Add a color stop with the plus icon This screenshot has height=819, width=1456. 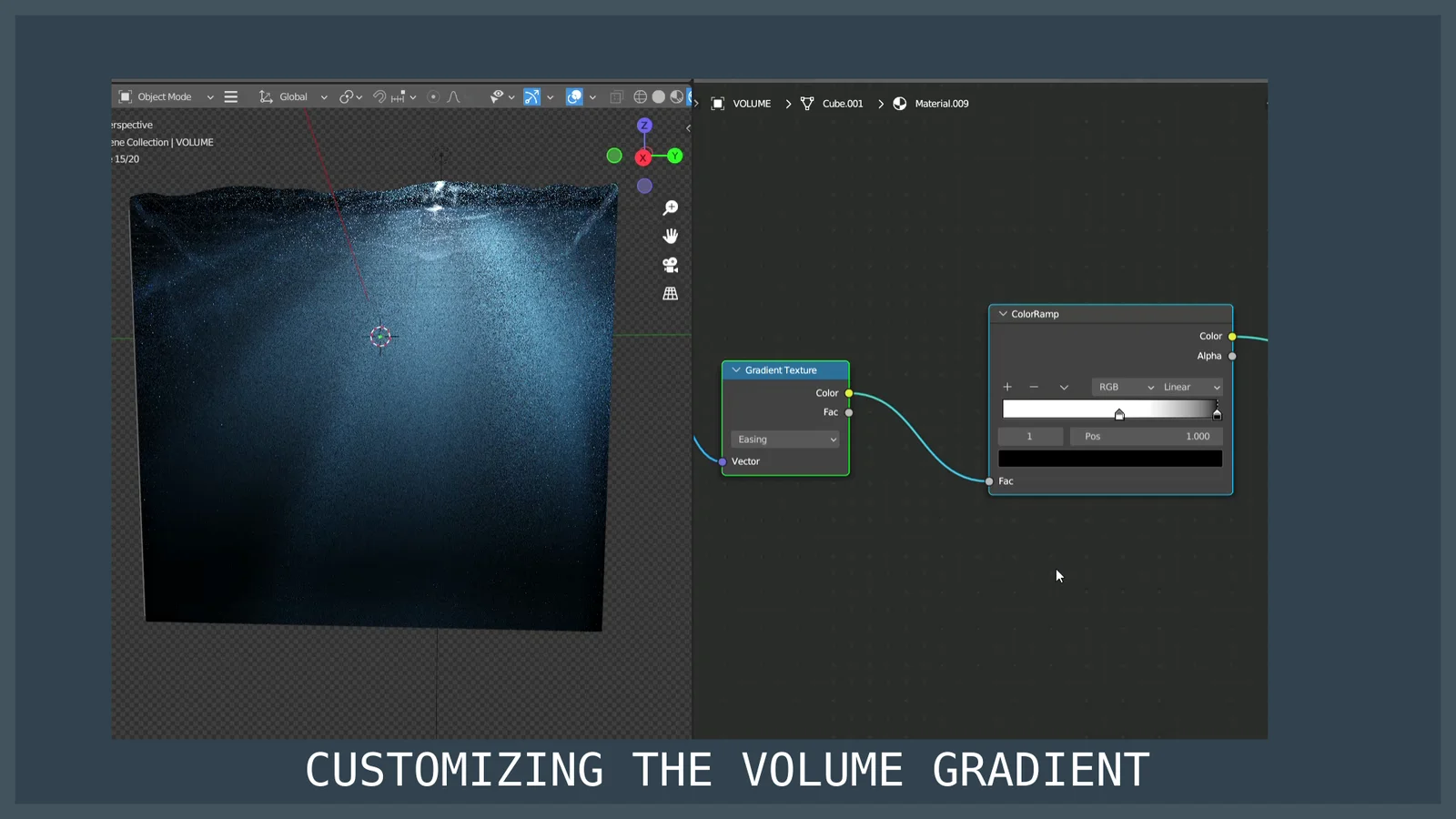click(x=1007, y=387)
